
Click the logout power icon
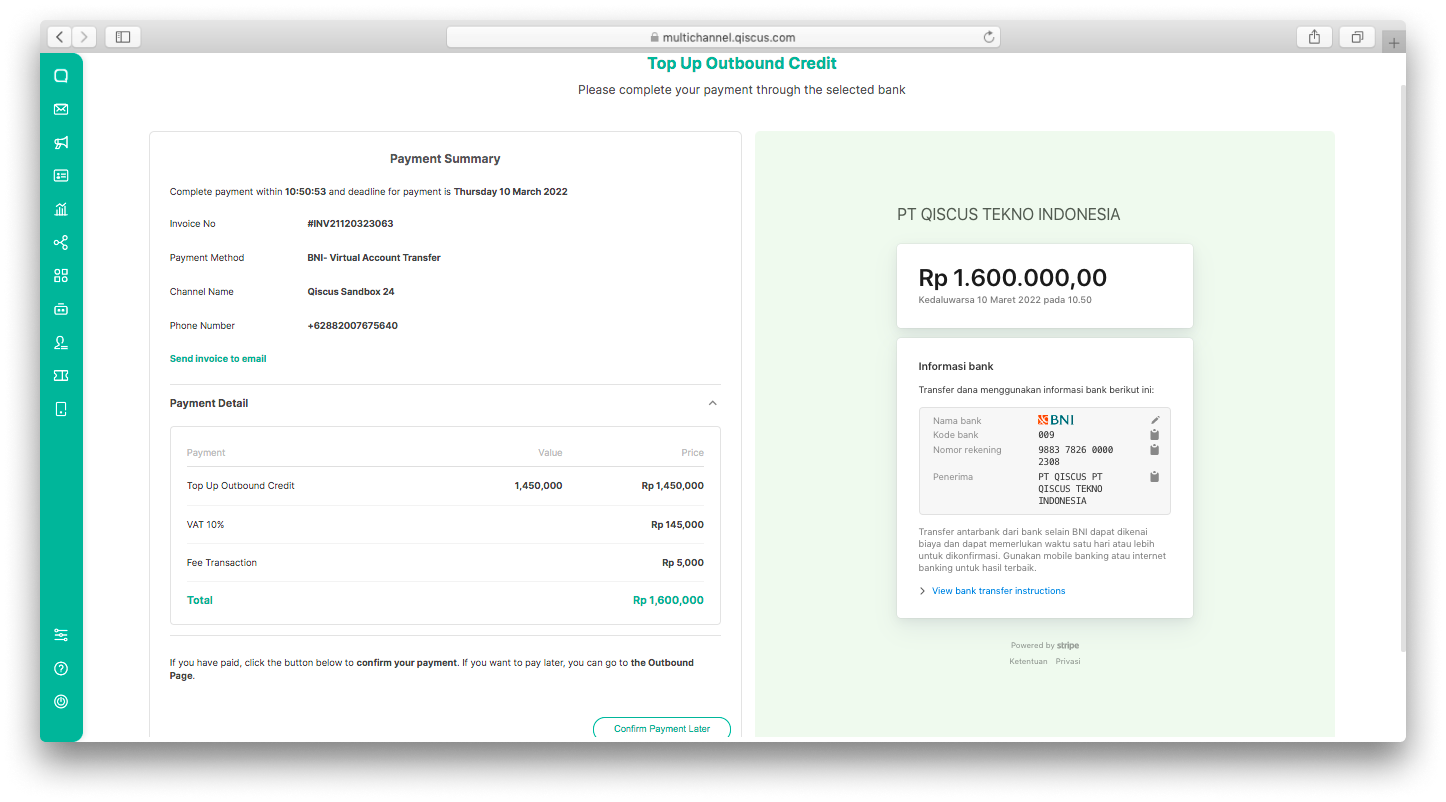(61, 701)
